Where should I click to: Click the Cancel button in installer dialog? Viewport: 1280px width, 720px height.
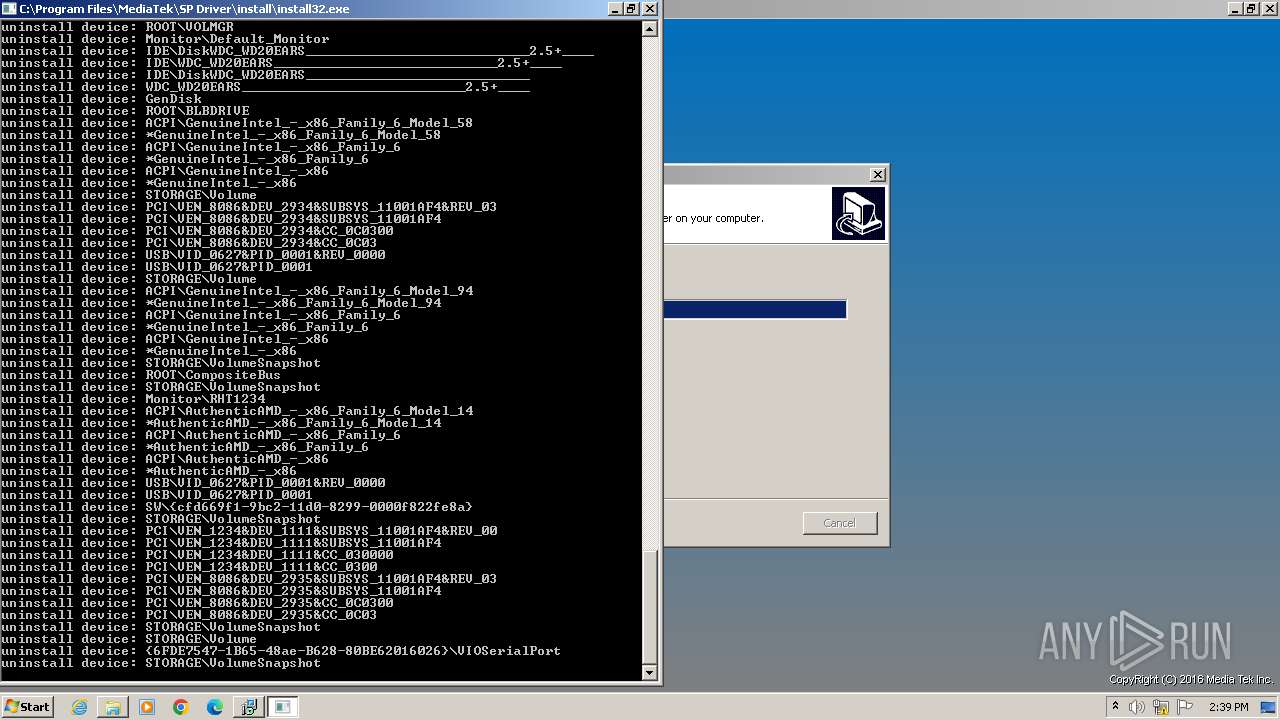(x=840, y=523)
